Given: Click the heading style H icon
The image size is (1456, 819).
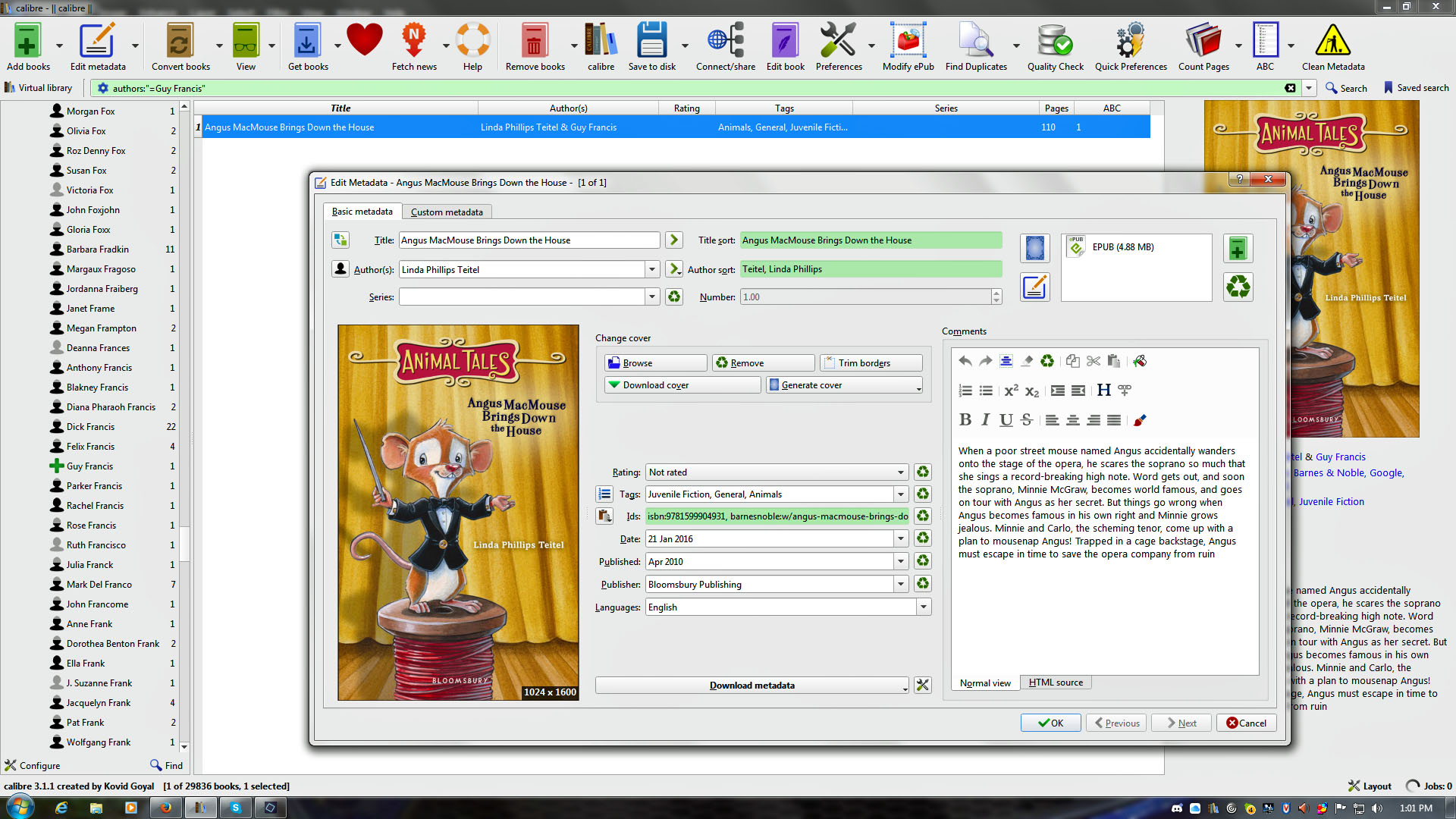Looking at the screenshot, I should 1103,391.
